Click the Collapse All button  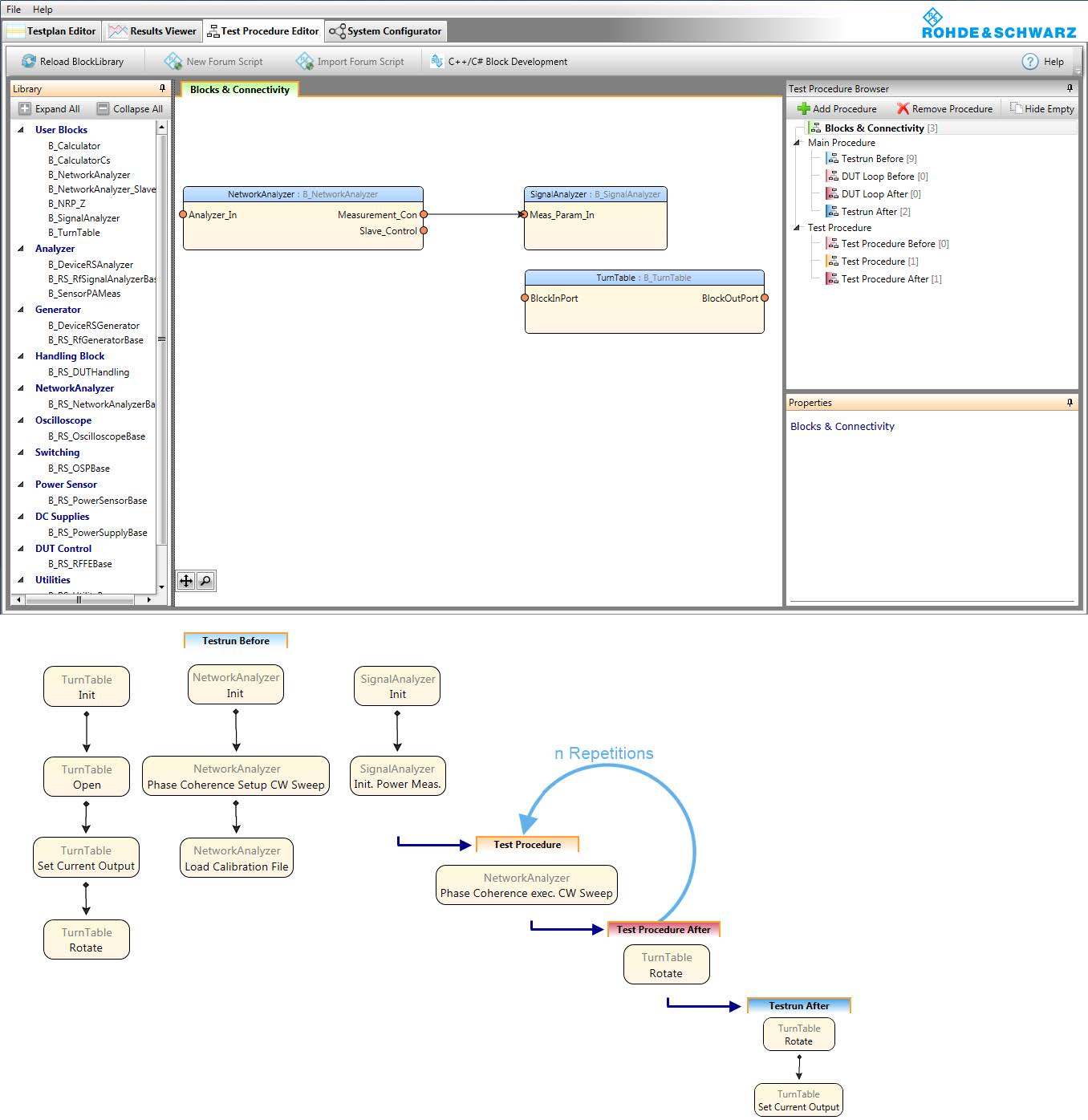[129, 108]
